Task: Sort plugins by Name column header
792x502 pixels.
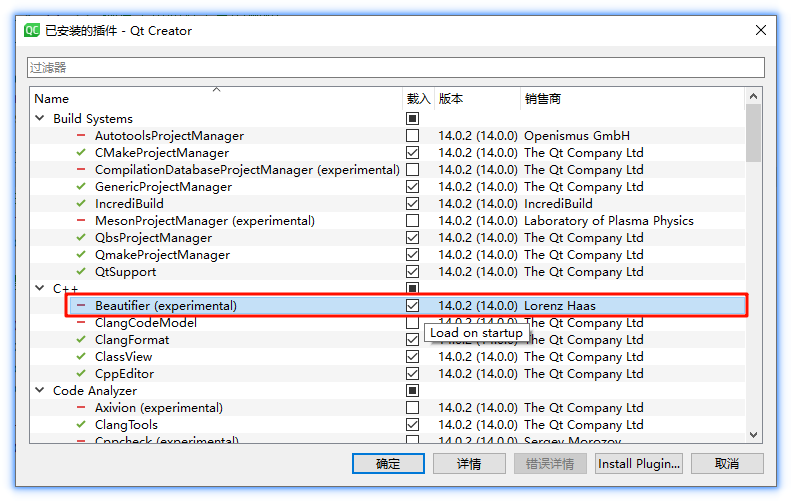Action: 216,98
